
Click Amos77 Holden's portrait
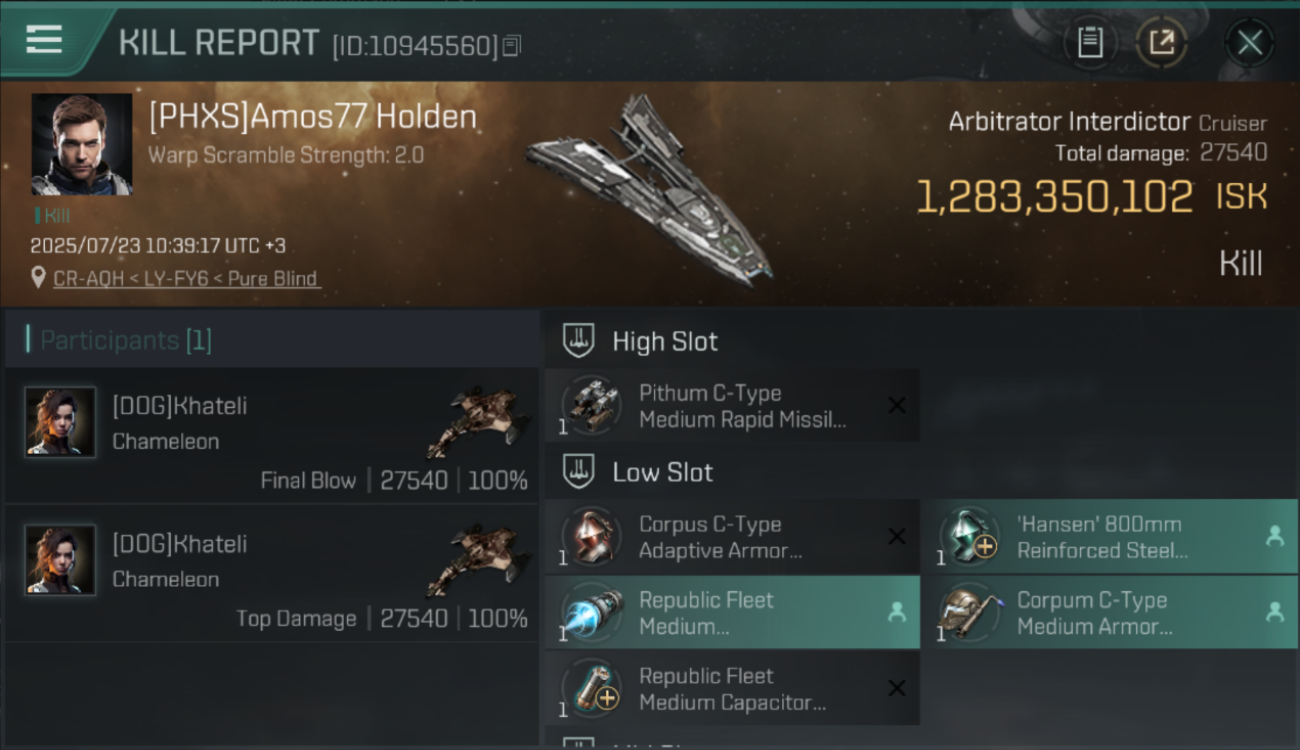82,144
